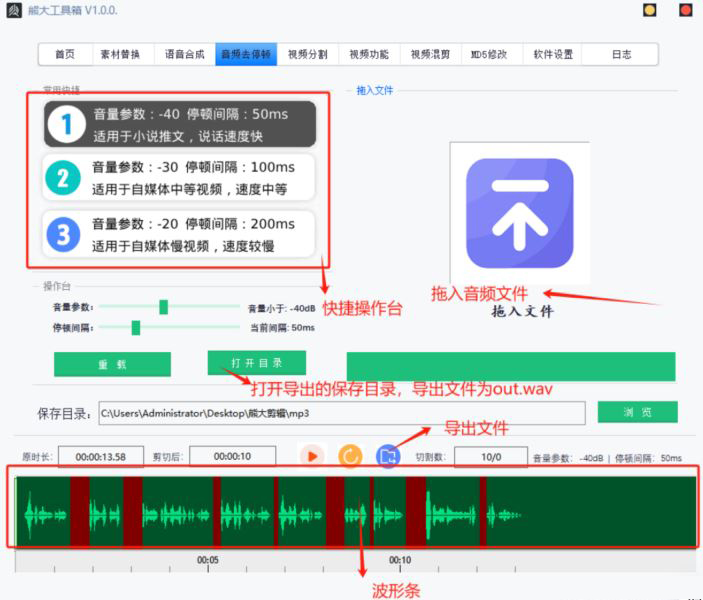Open the 首页 tab
The image size is (703, 600).
pyautogui.click(x=65, y=54)
